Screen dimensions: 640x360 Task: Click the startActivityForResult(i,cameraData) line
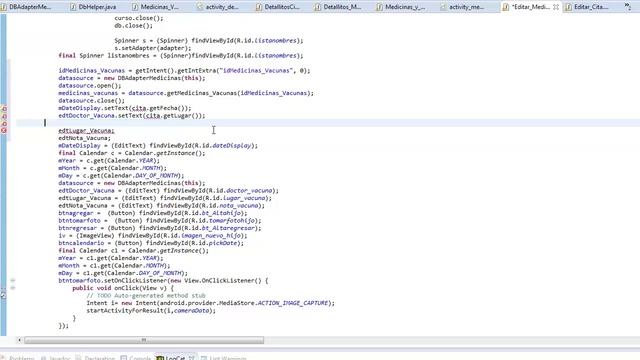click(x=151, y=311)
